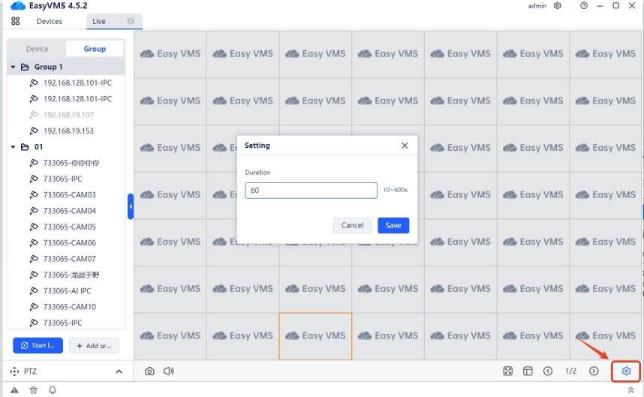Close the Setting dialog
The image size is (644, 397).
coord(405,146)
